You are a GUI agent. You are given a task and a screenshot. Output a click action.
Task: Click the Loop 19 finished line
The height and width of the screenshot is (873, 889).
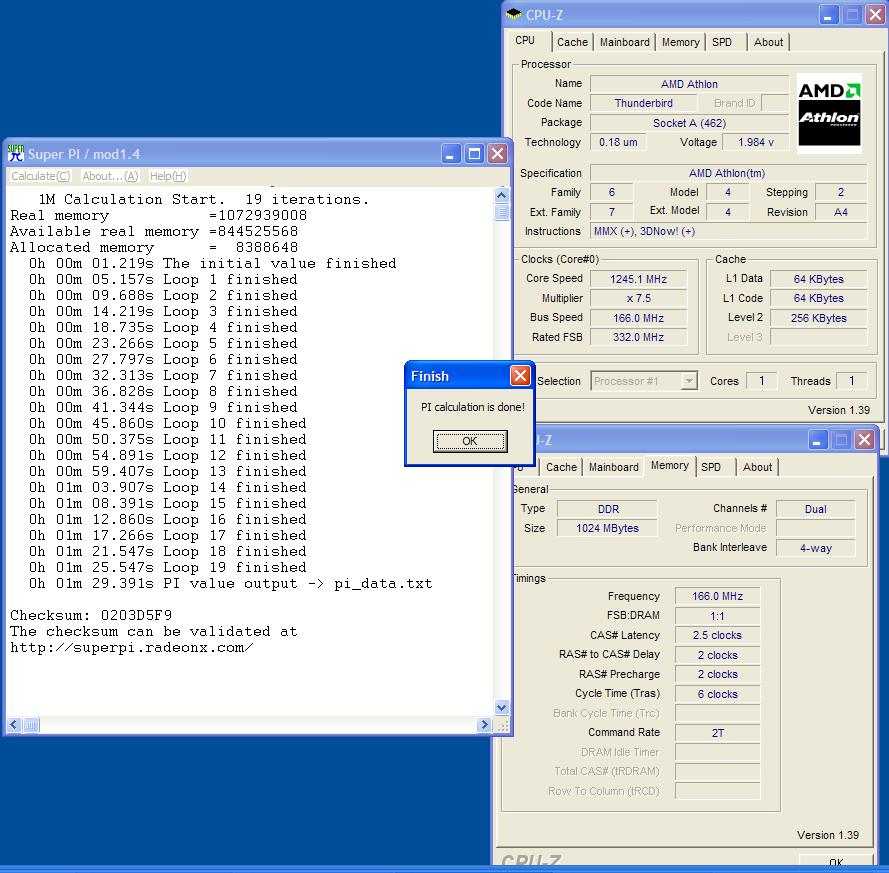(168, 567)
